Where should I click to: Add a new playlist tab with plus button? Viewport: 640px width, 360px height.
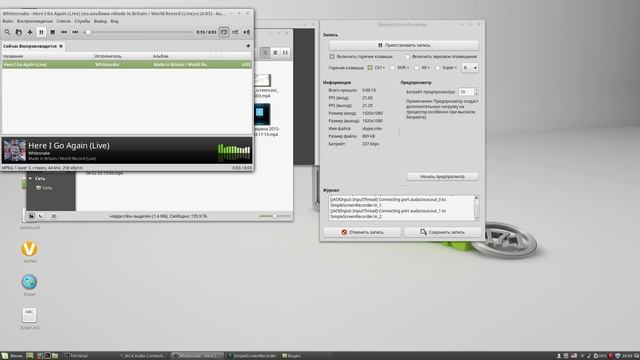[x=248, y=46]
